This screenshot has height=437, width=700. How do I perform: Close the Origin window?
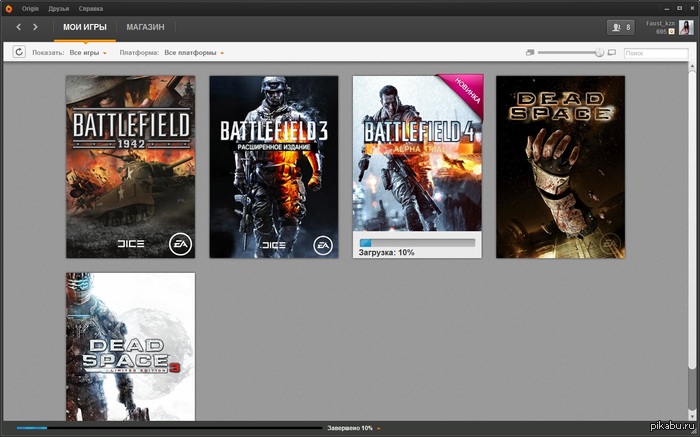pyautogui.click(x=692, y=8)
